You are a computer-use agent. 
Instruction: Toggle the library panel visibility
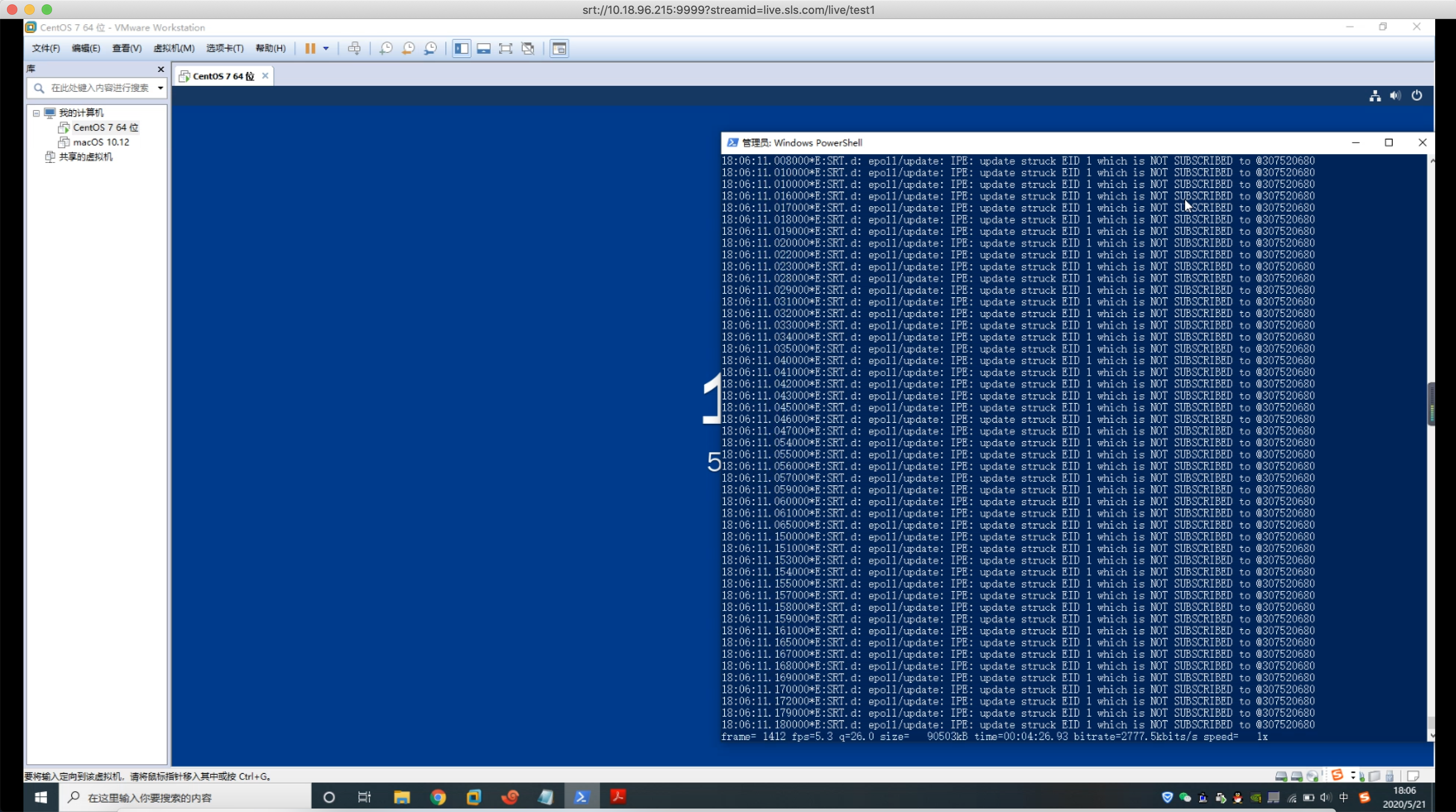point(462,49)
